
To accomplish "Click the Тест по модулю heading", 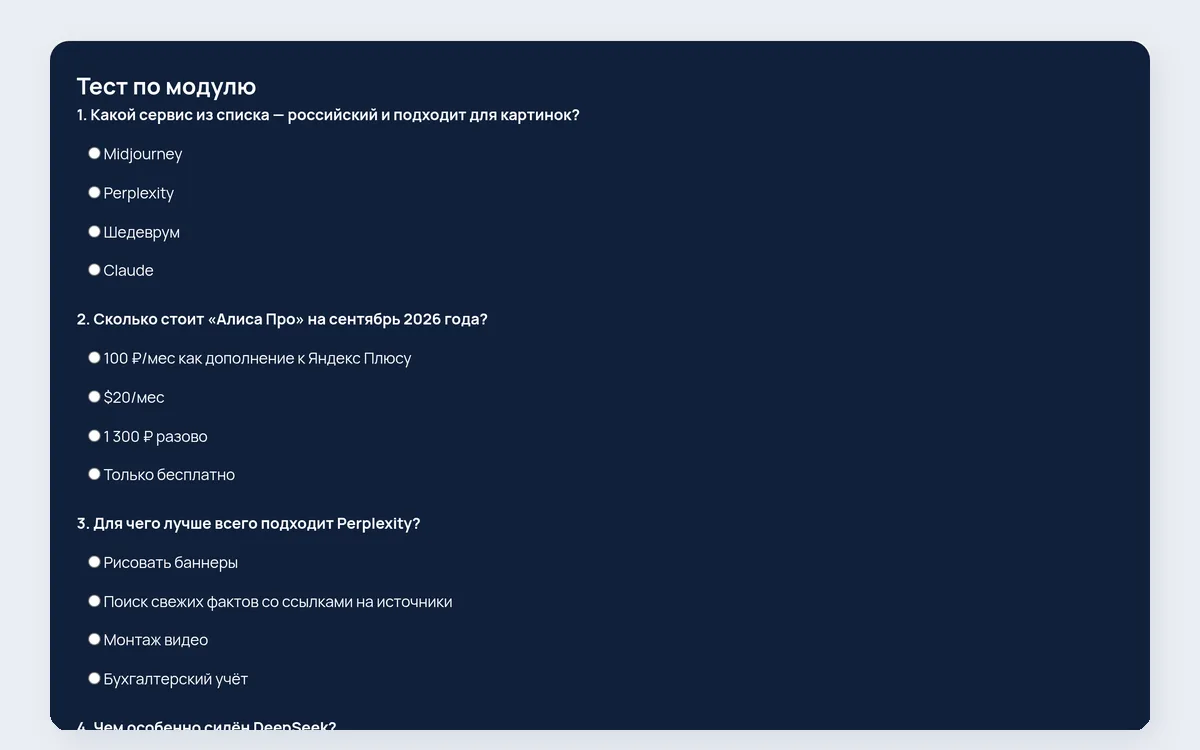I will (166, 87).
